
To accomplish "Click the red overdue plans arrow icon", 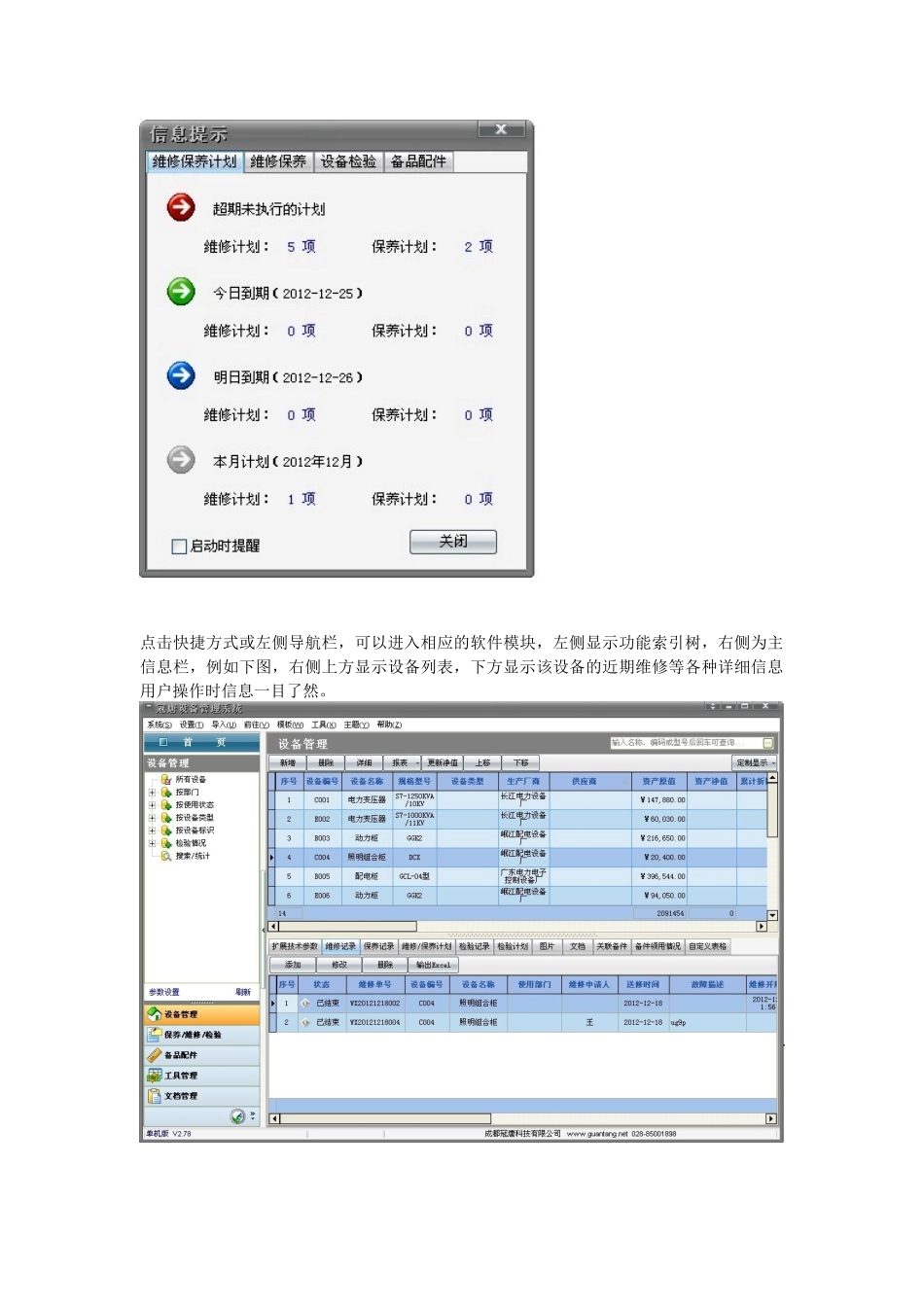I will coord(181,207).
